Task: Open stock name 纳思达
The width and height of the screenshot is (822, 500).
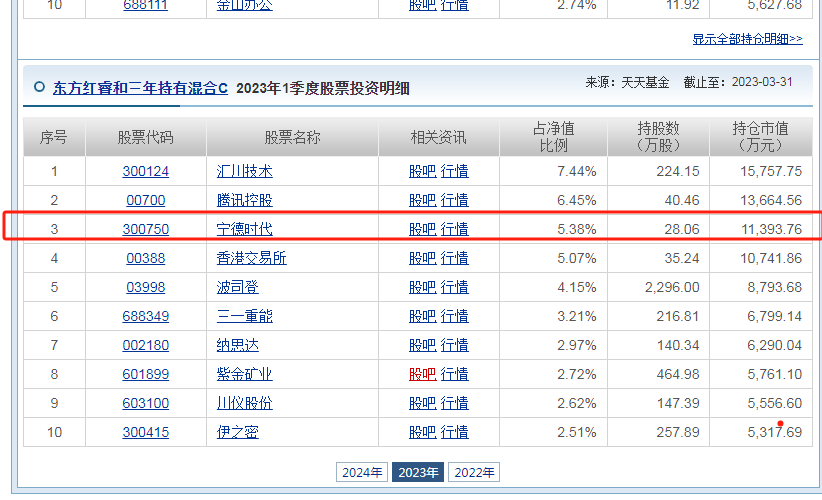Action: coord(237,345)
